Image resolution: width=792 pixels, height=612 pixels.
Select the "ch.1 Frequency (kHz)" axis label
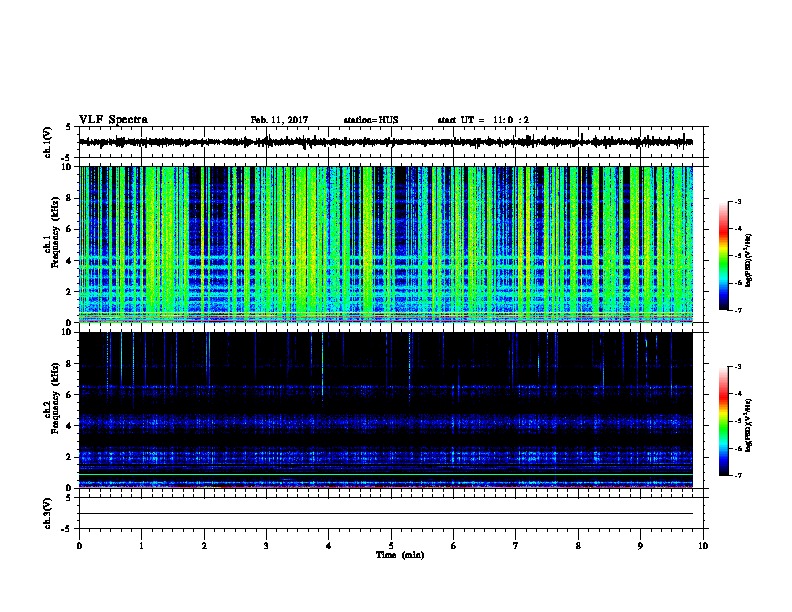52,233
